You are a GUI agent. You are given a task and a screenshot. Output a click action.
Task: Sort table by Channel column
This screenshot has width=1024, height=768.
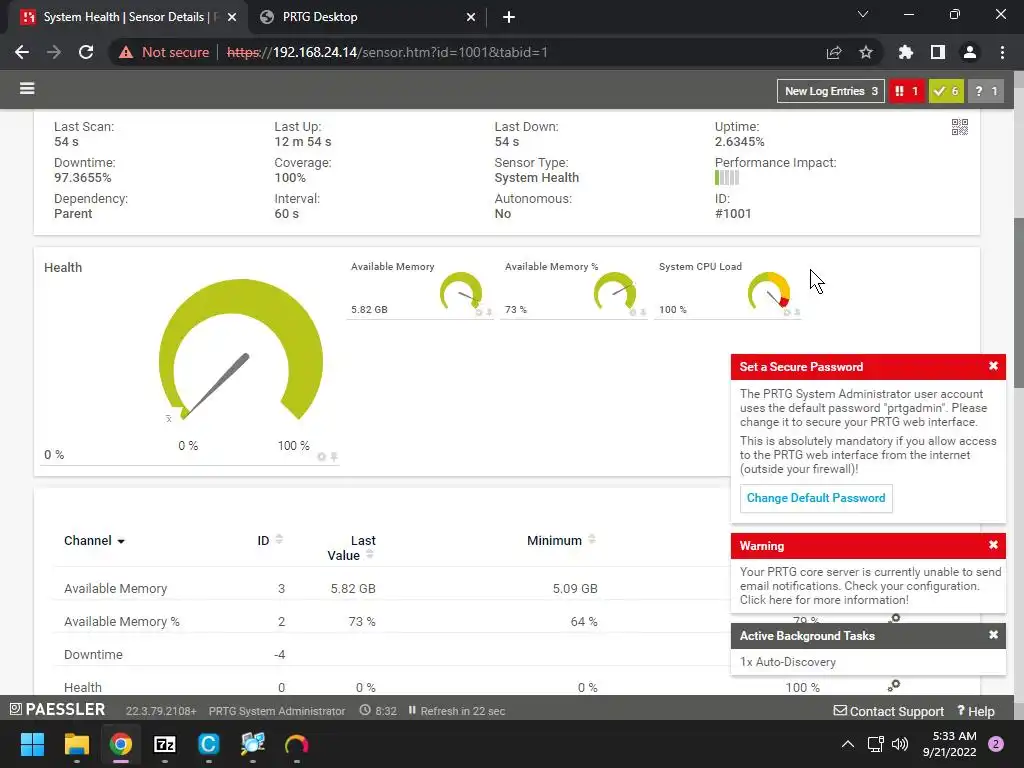pyautogui.click(x=94, y=541)
